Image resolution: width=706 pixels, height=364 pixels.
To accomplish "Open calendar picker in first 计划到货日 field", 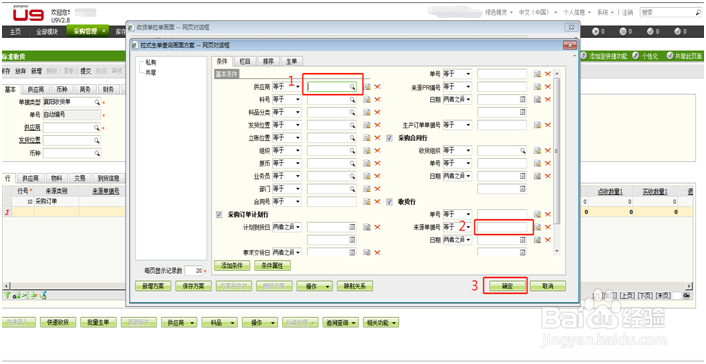I will pyautogui.click(x=353, y=228).
